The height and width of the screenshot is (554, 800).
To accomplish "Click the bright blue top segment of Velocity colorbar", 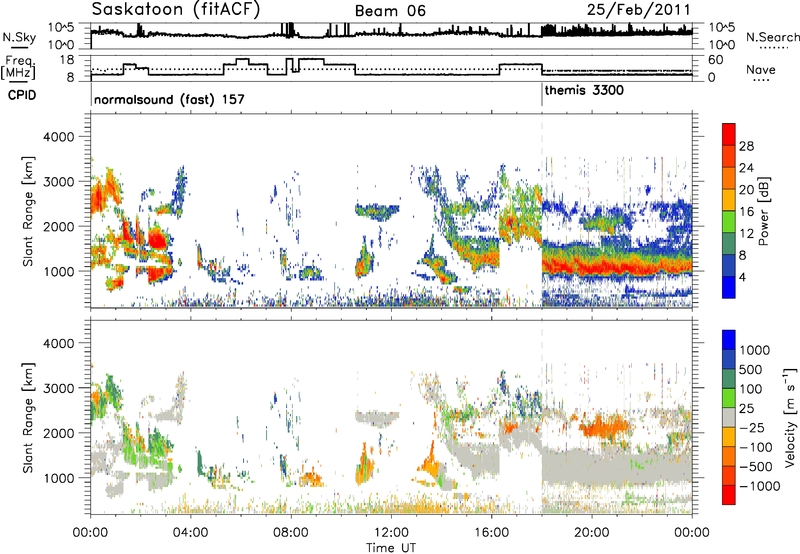I will [729, 340].
